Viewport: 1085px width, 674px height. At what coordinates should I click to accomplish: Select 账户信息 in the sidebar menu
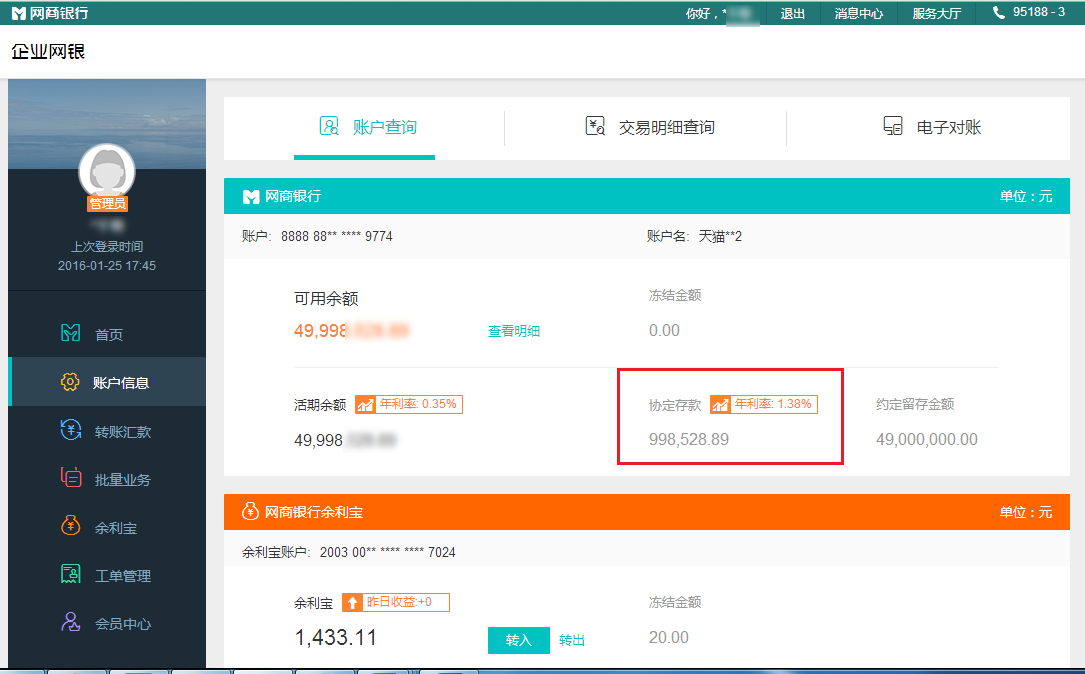coord(107,382)
